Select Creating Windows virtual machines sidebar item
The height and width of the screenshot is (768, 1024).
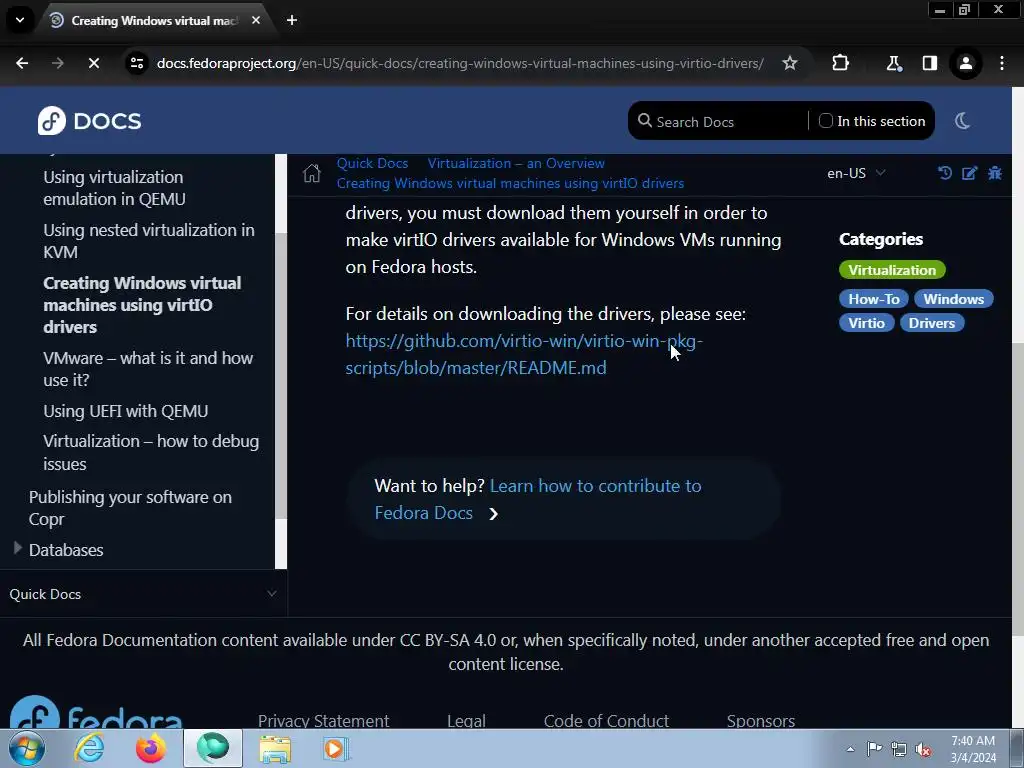[x=142, y=305]
